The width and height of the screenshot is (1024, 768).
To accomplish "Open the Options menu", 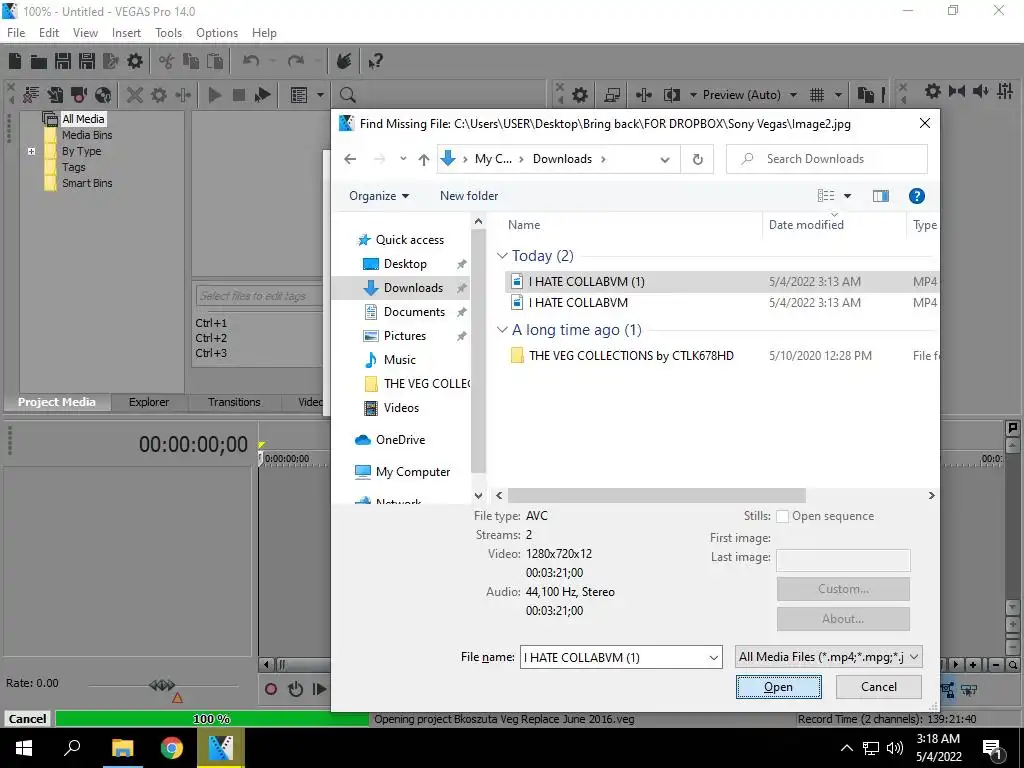I will click(217, 33).
